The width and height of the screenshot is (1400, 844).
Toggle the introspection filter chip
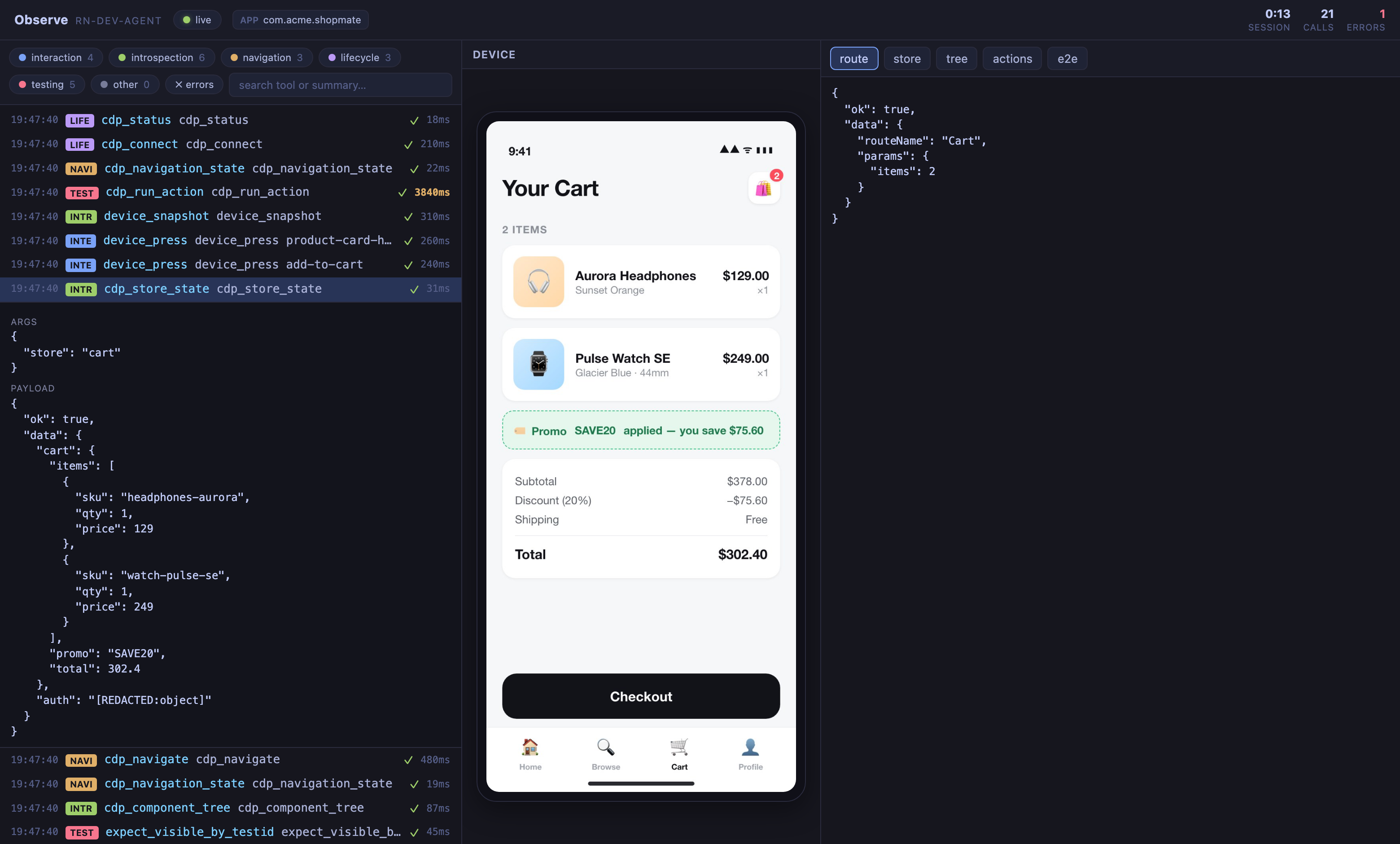tap(162, 57)
